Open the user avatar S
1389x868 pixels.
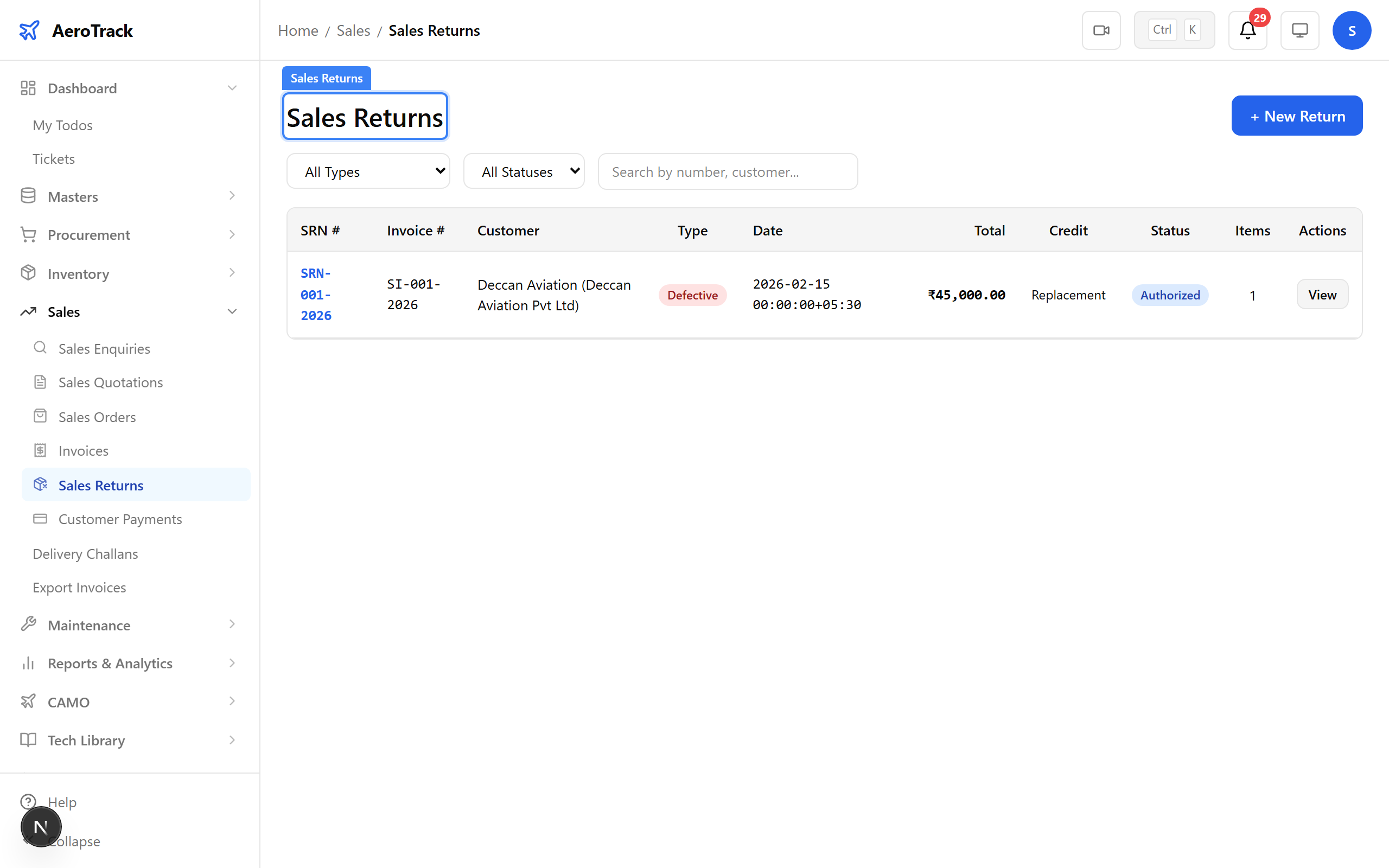(1351, 30)
